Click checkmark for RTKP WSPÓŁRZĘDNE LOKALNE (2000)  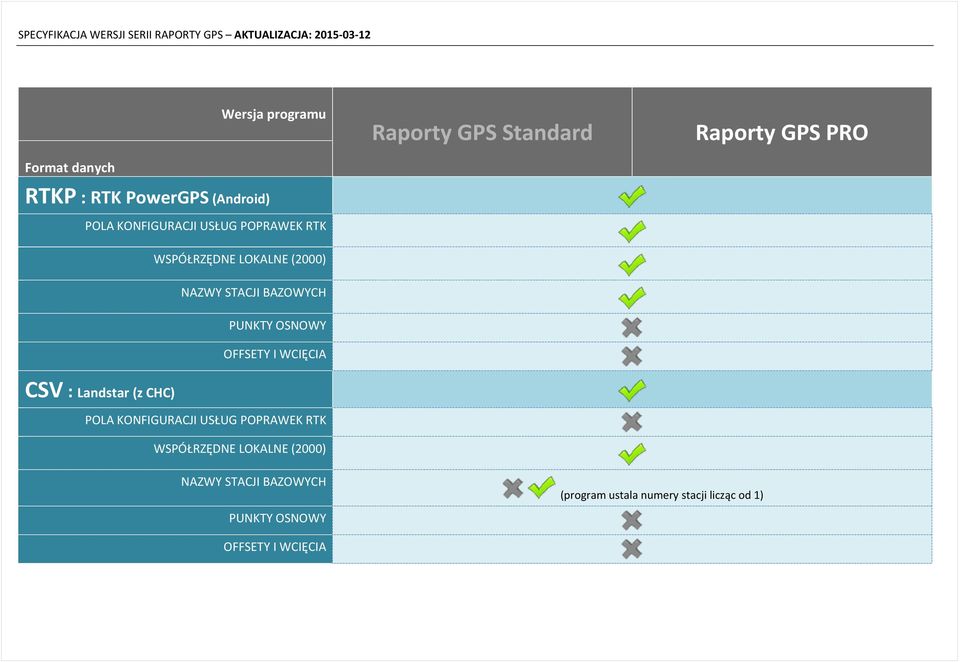632,264
